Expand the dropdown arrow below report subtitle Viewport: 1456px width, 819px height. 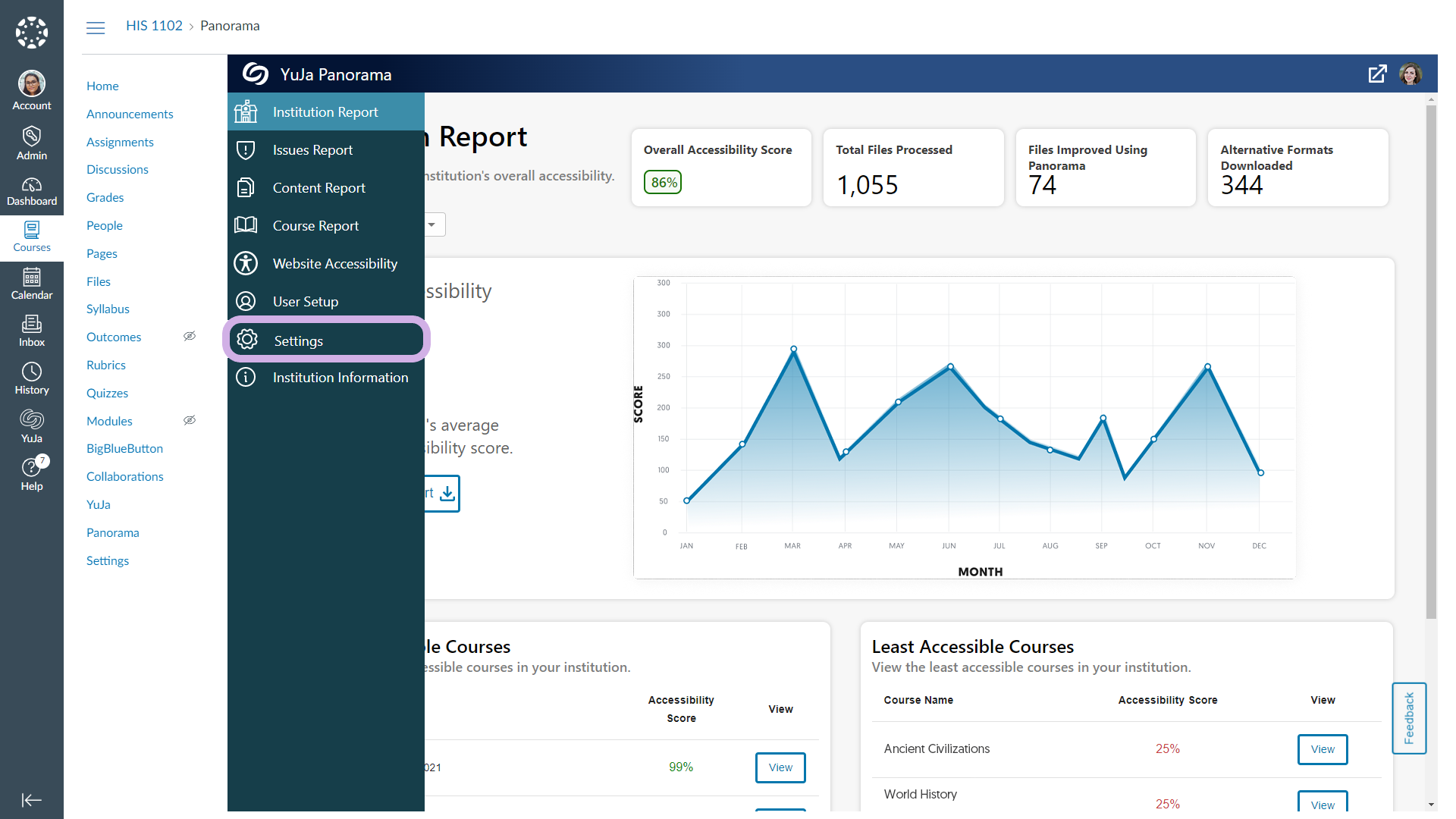coord(431,224)
